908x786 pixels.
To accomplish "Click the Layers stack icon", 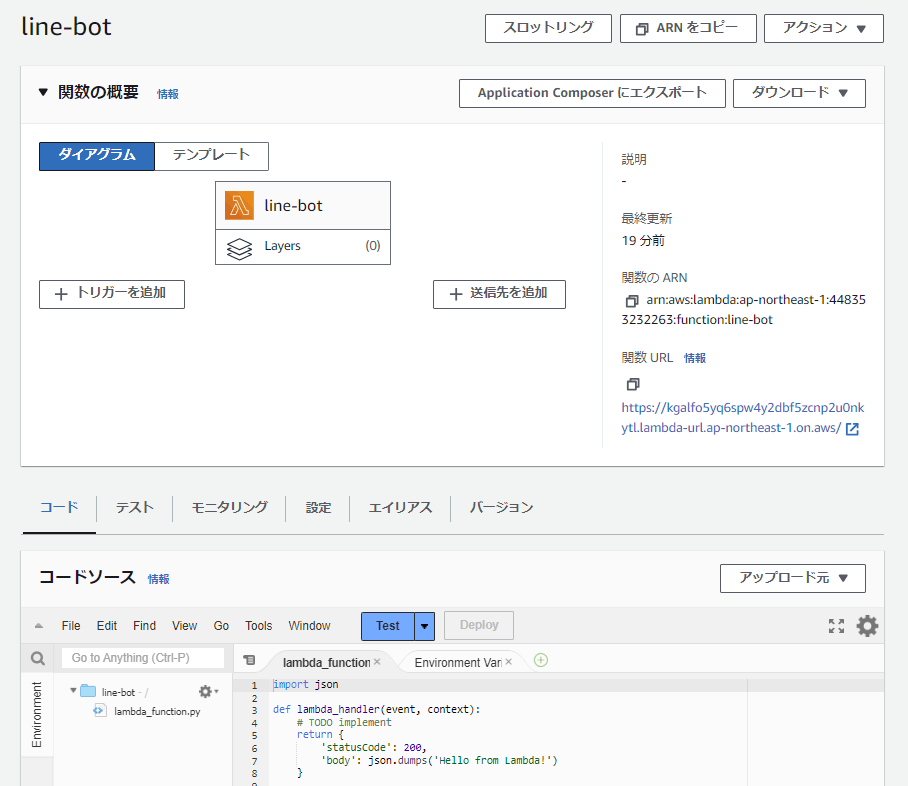I will pyautogui.click(x=239, y=247).
